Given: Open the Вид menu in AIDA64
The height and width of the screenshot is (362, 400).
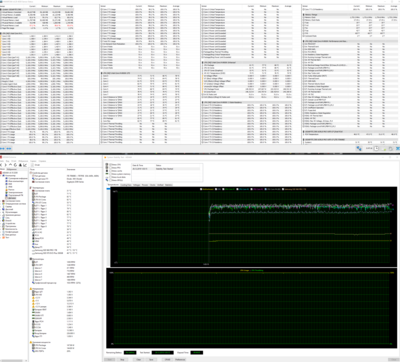Looking at the screenshot, I should coord(7,161).
